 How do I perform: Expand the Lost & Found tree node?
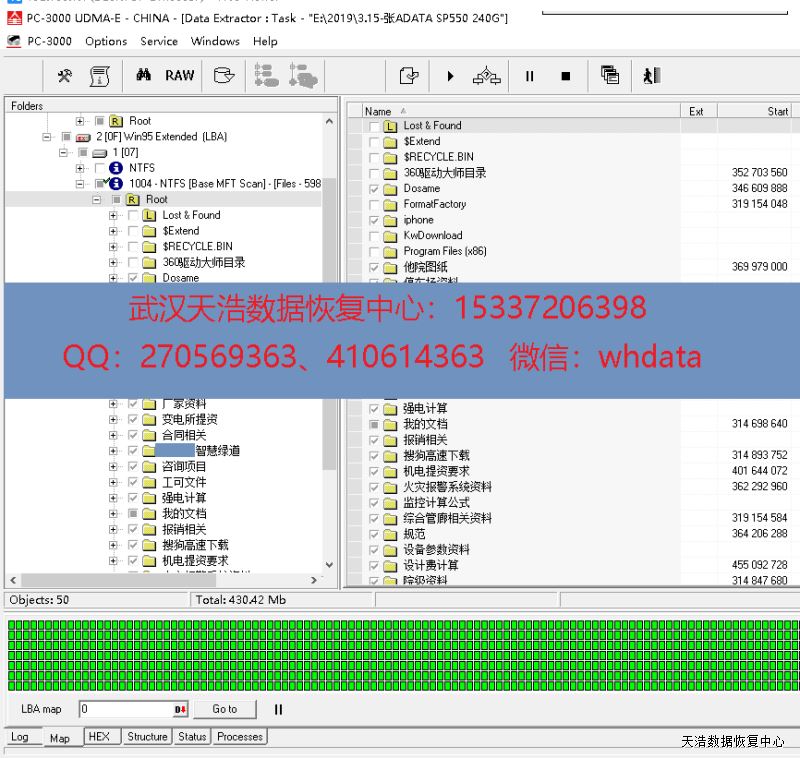coord(113,215)
